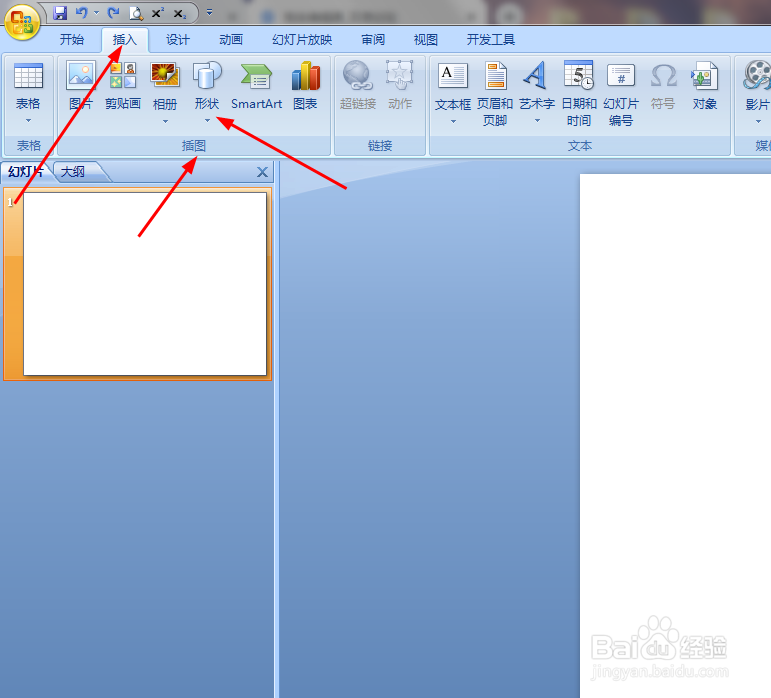Click the Office button logo
Viewport: 771px width, 698px height.
click(22, 22)
